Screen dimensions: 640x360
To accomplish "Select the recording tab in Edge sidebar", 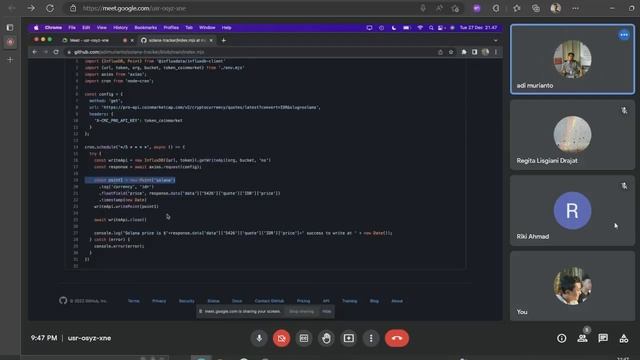I will click(10, 42).
